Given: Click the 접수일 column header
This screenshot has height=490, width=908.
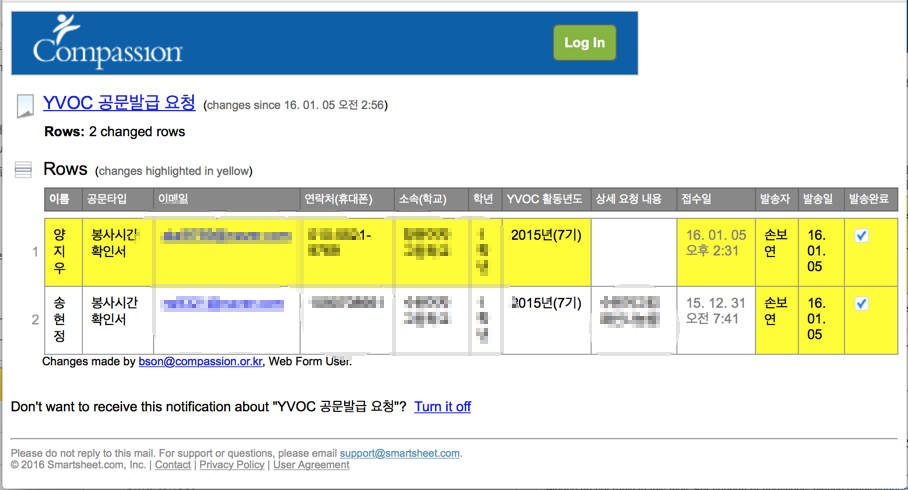Looking at the screenshot, I should (716, 199).
